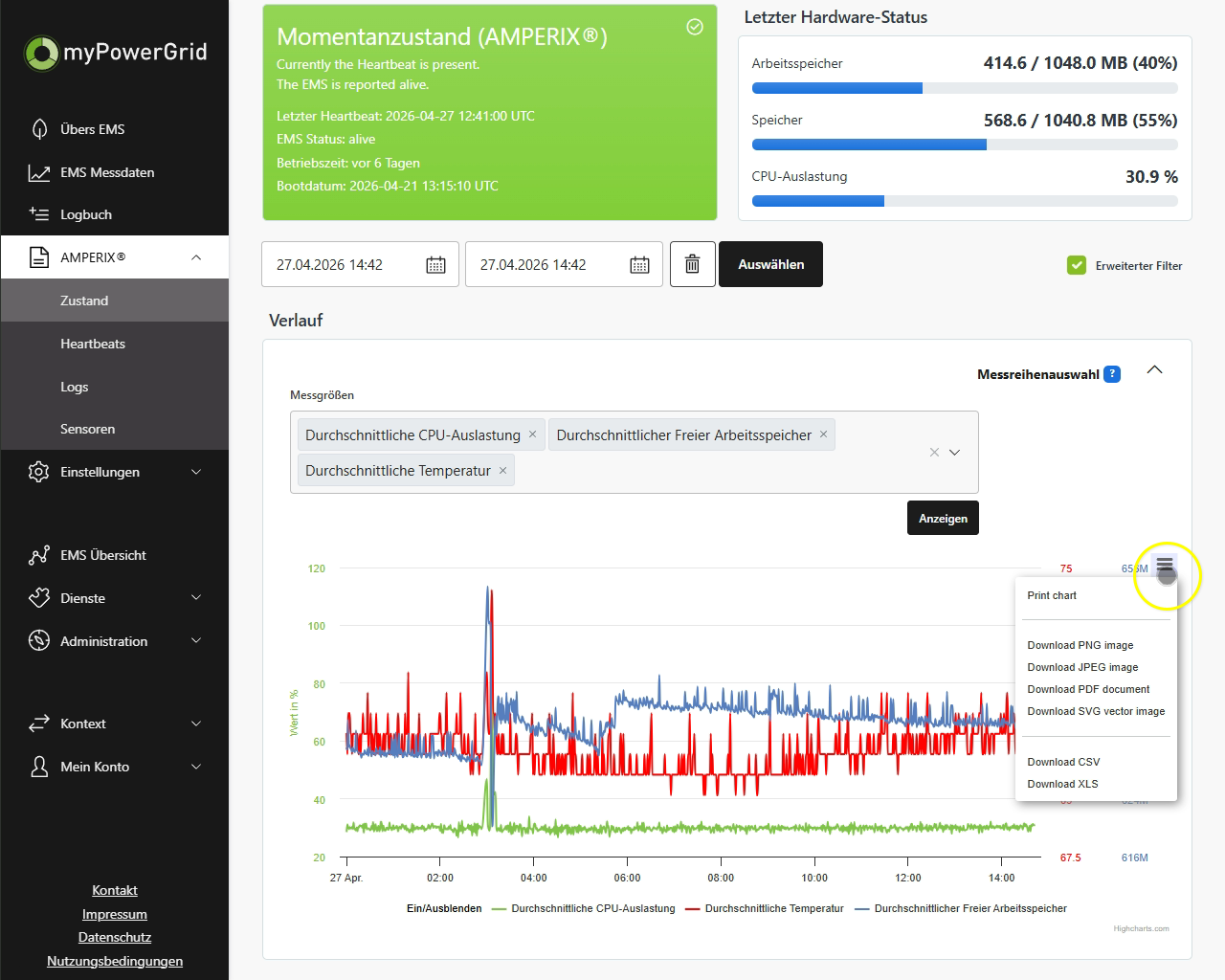The width and height of the screenshot is (1225, 980).
Task: Choose Download SVG vector image
Action: 1096,711
